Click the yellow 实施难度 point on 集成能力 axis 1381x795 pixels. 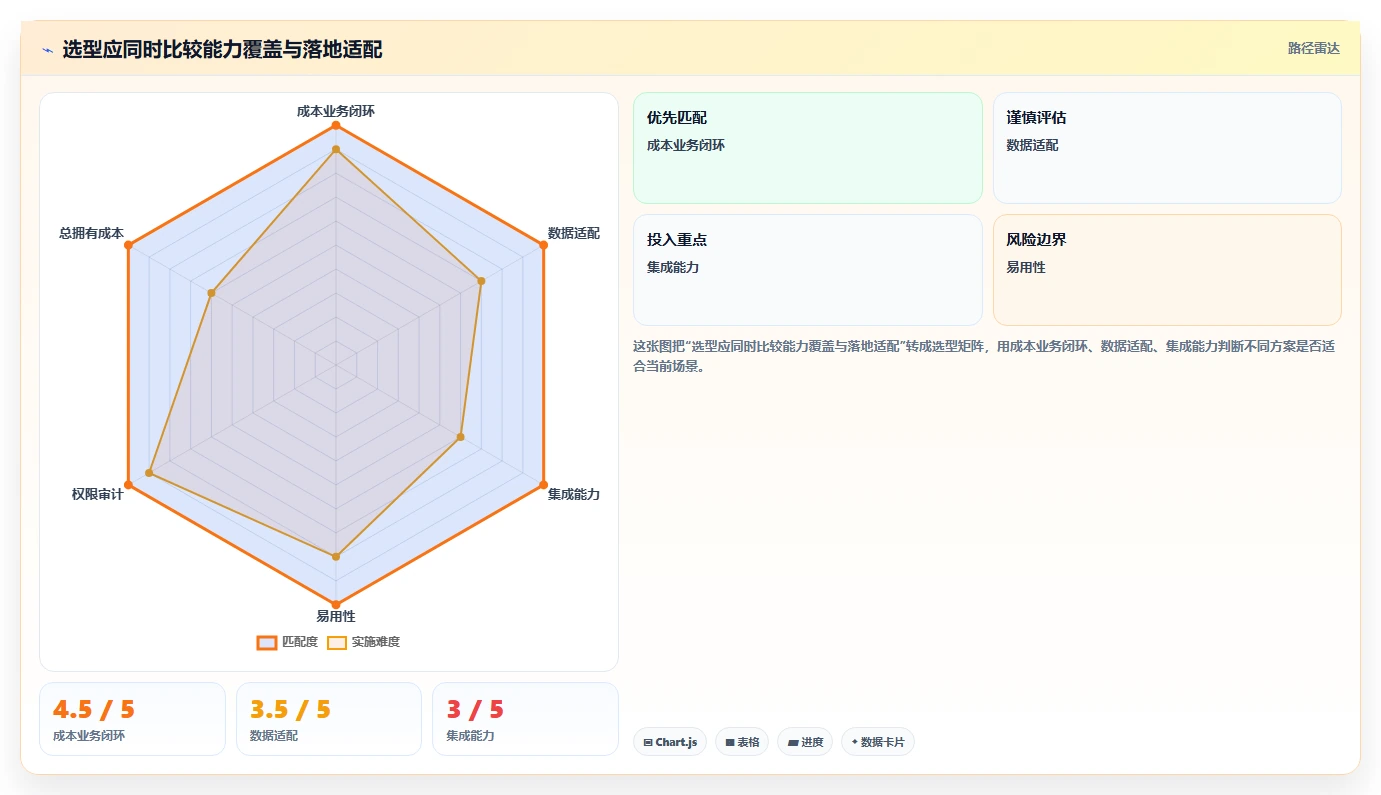[x=460, y=437]
